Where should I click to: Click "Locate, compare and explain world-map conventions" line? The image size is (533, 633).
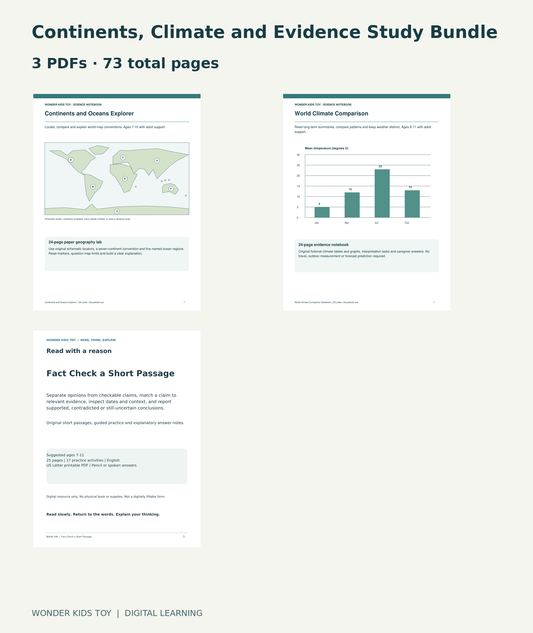click(x=105, y=127)
